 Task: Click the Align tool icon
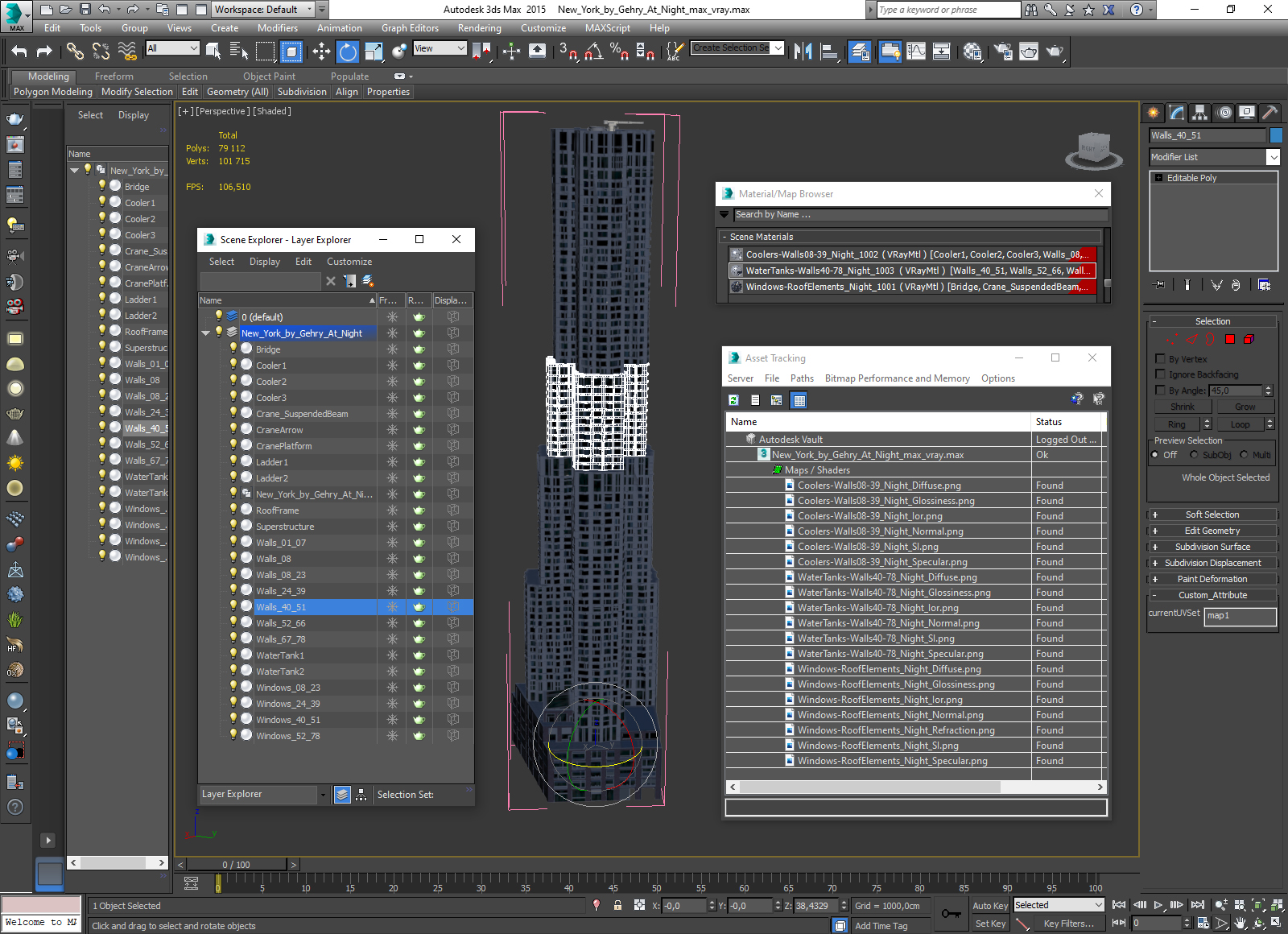tap(829, 52)
